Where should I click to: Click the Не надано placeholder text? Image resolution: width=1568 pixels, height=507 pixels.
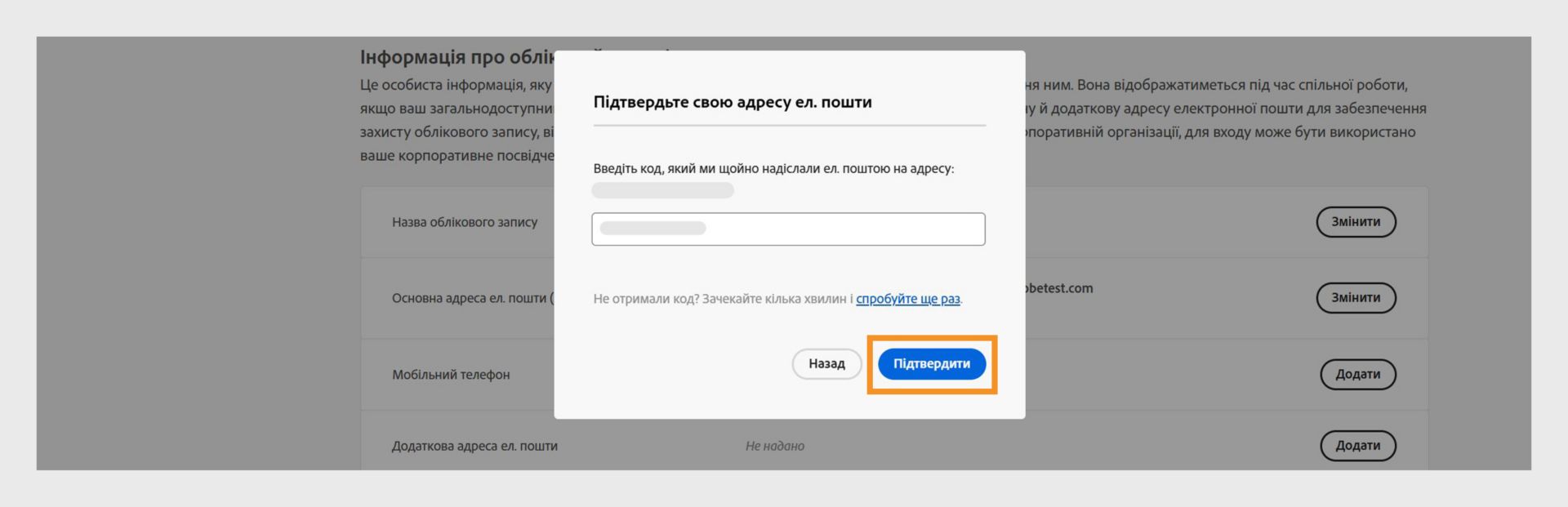point(775,446)
